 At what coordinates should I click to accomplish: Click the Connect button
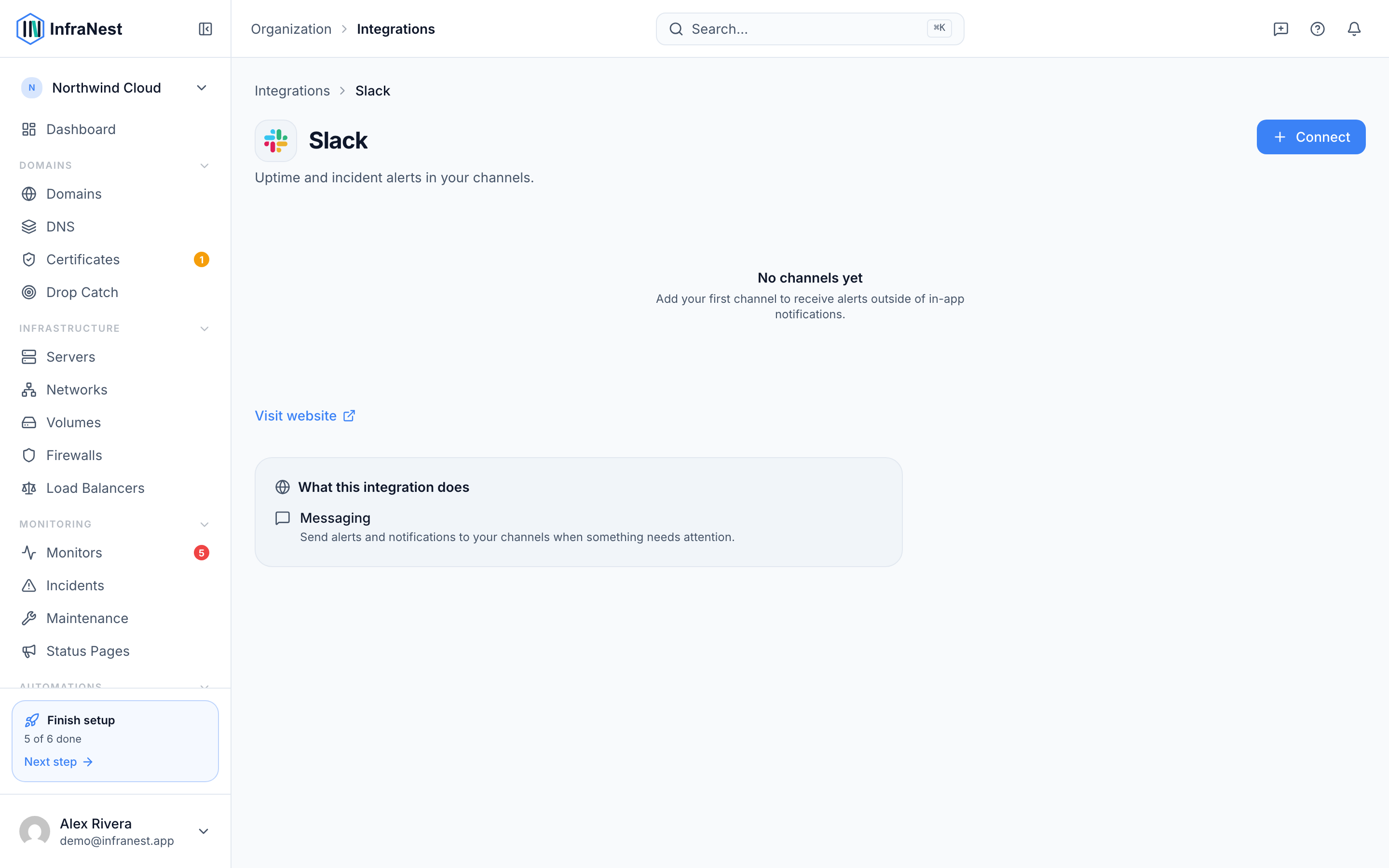(1311, 137)
